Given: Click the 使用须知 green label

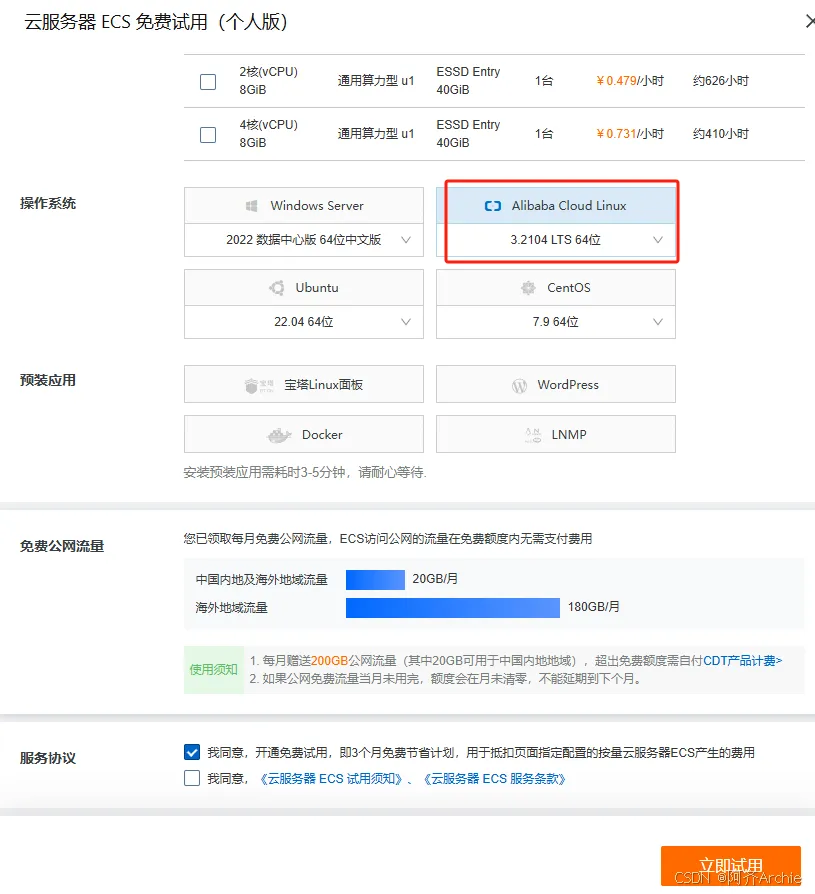Looking at the screenshot, I should click(214, 669).
